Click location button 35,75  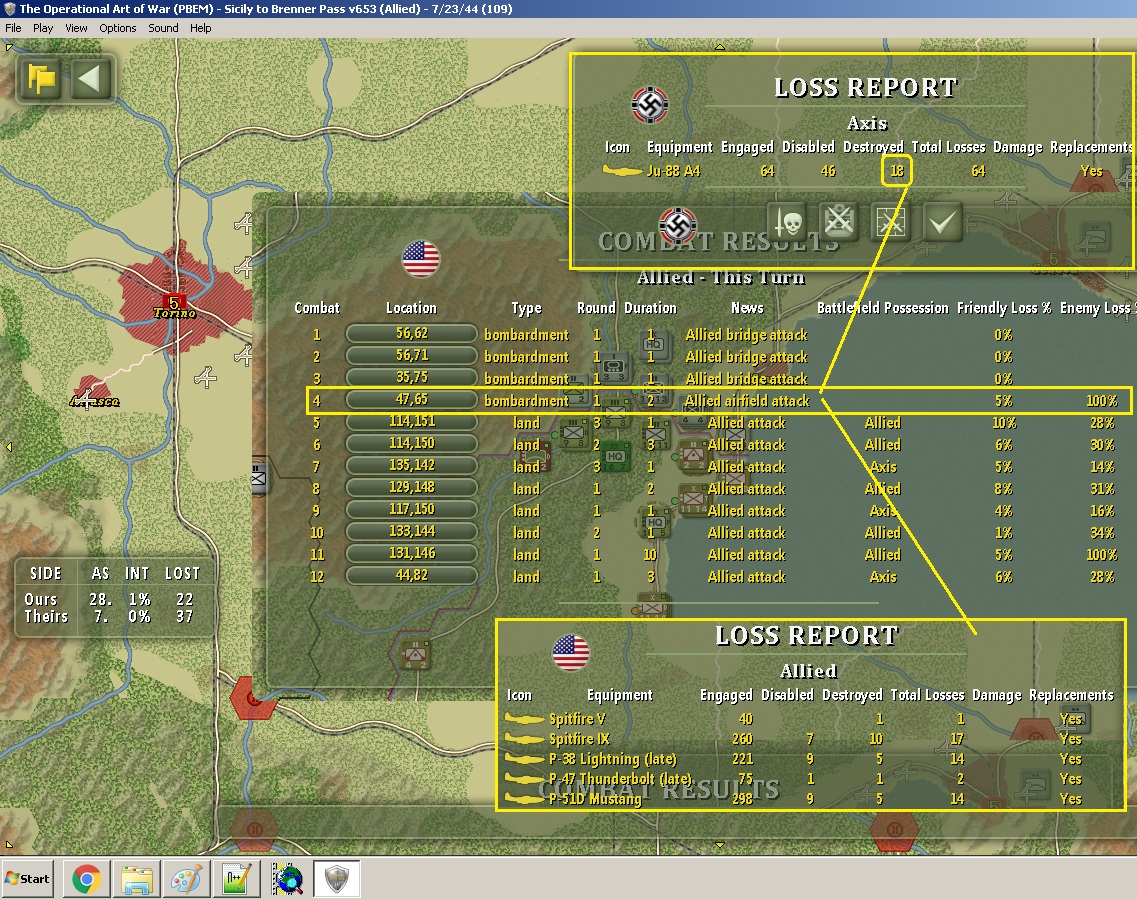coord(411,377)
